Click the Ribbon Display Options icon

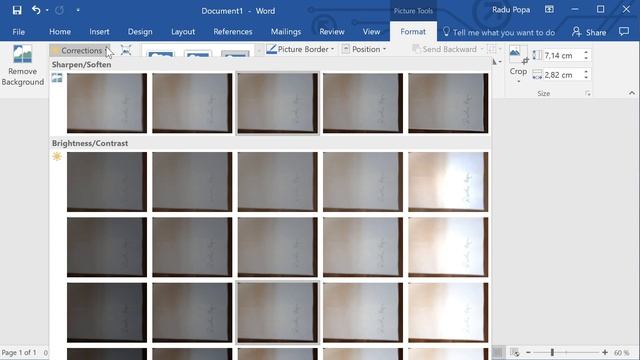(x=549, y=9)
